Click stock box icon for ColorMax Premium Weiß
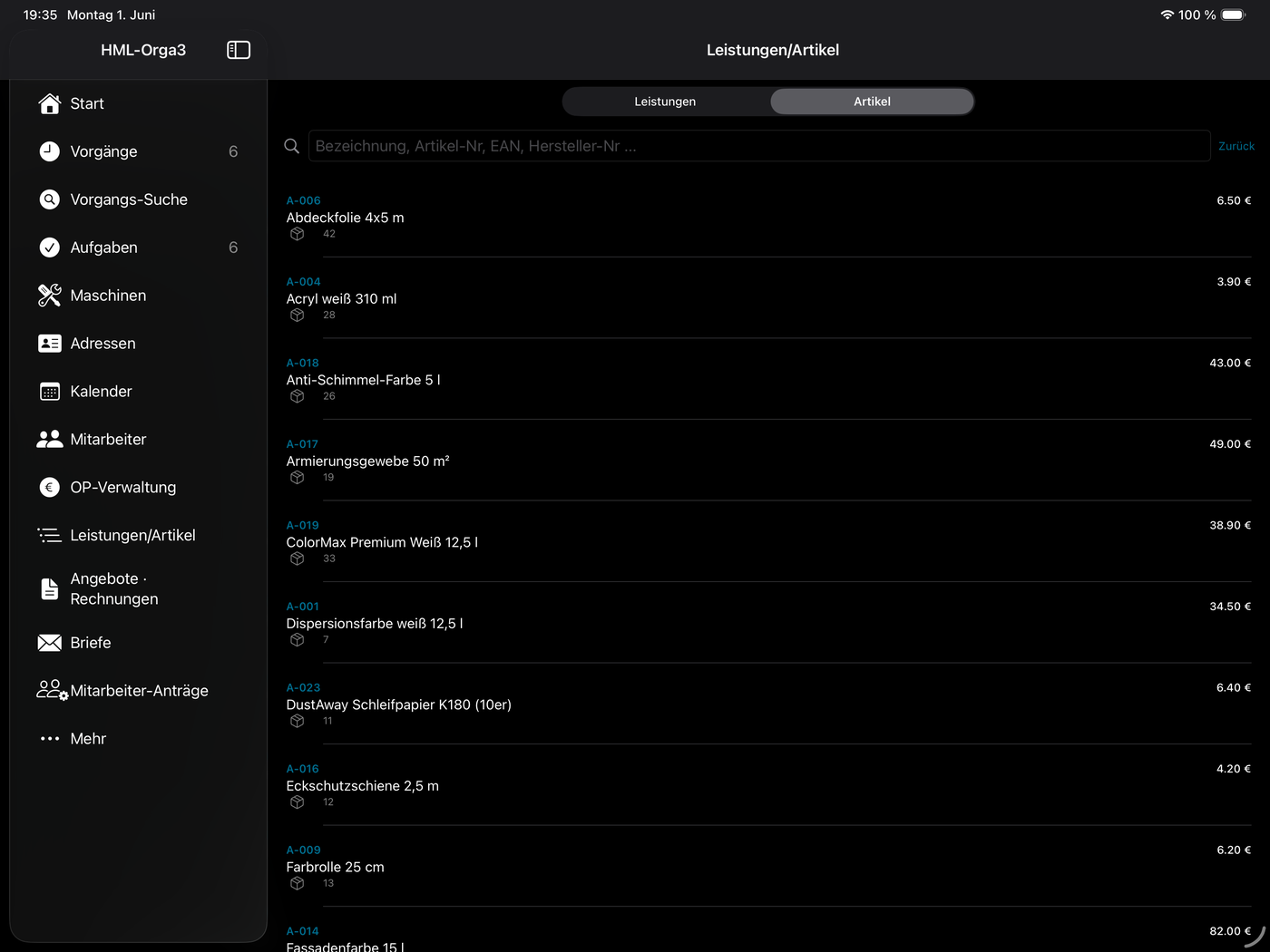Viewport: 1270px width, 952px height. pos(298,559)
